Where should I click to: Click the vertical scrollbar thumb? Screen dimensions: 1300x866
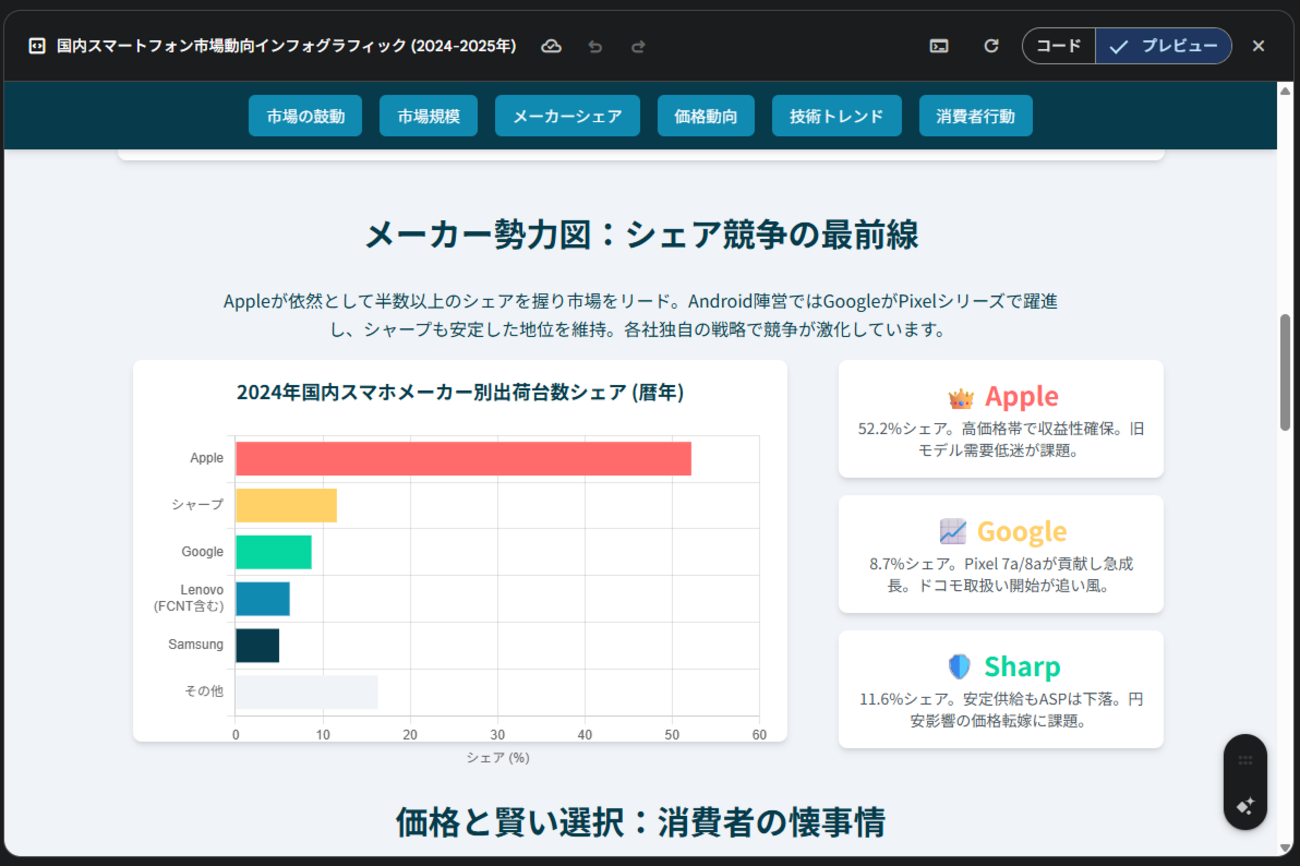point(1285,373)
